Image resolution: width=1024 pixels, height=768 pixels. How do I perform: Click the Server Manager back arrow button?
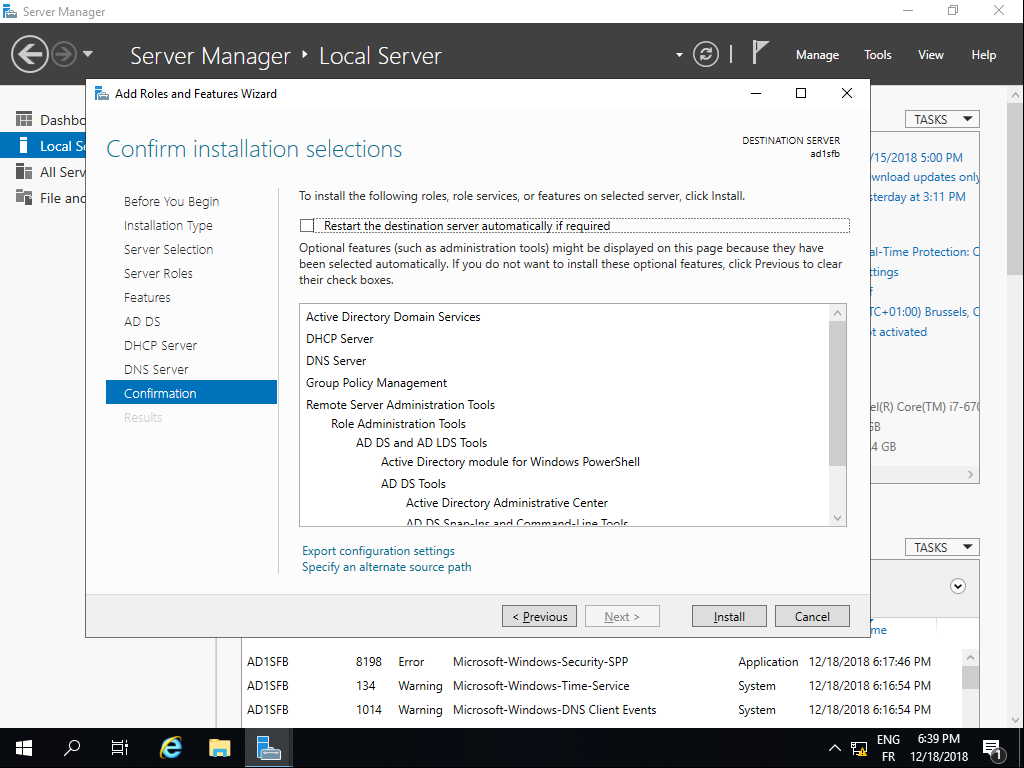click(30, 54)
